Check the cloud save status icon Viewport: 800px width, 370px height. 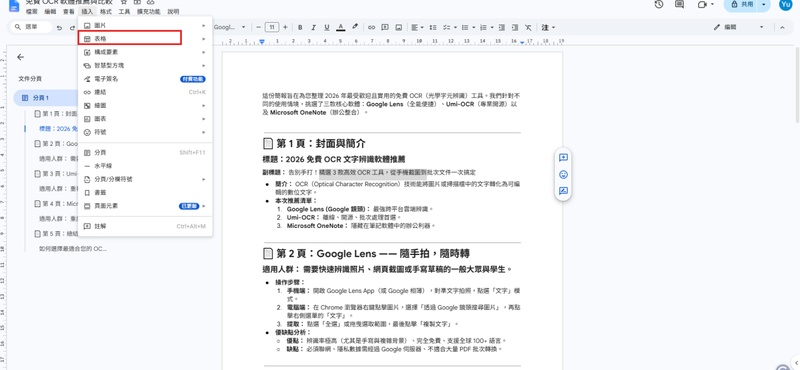(151, 3)
